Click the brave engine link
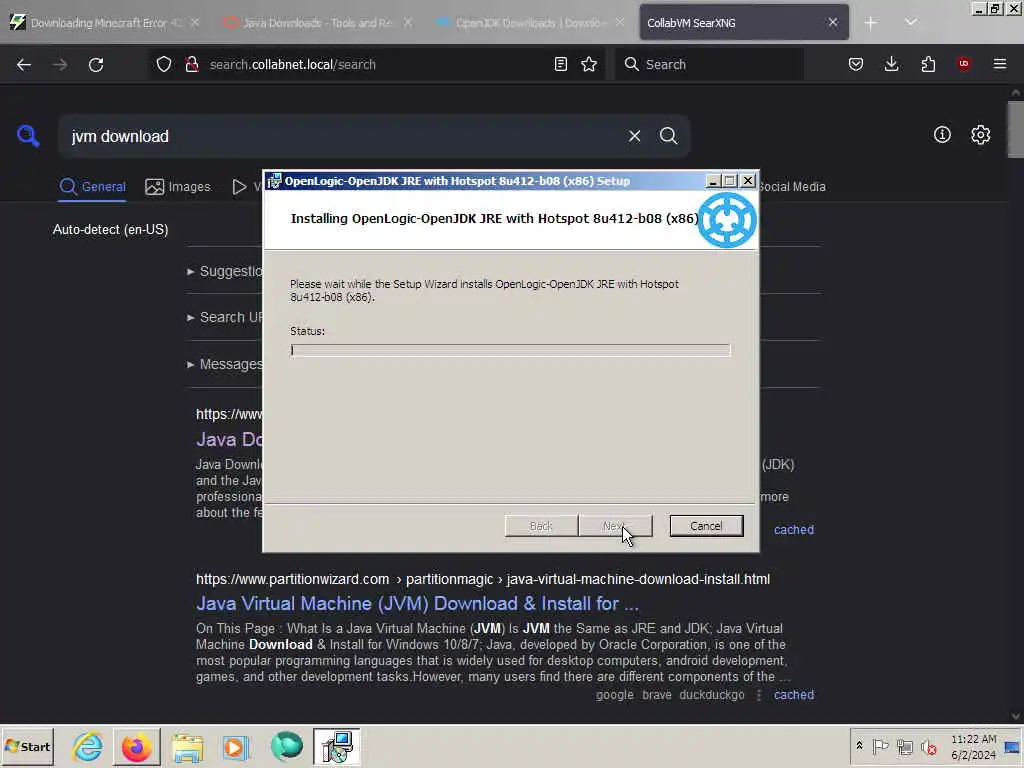The width and height of the screenshot is (1024, 768). pyautogui.click(x=657, y=695)
